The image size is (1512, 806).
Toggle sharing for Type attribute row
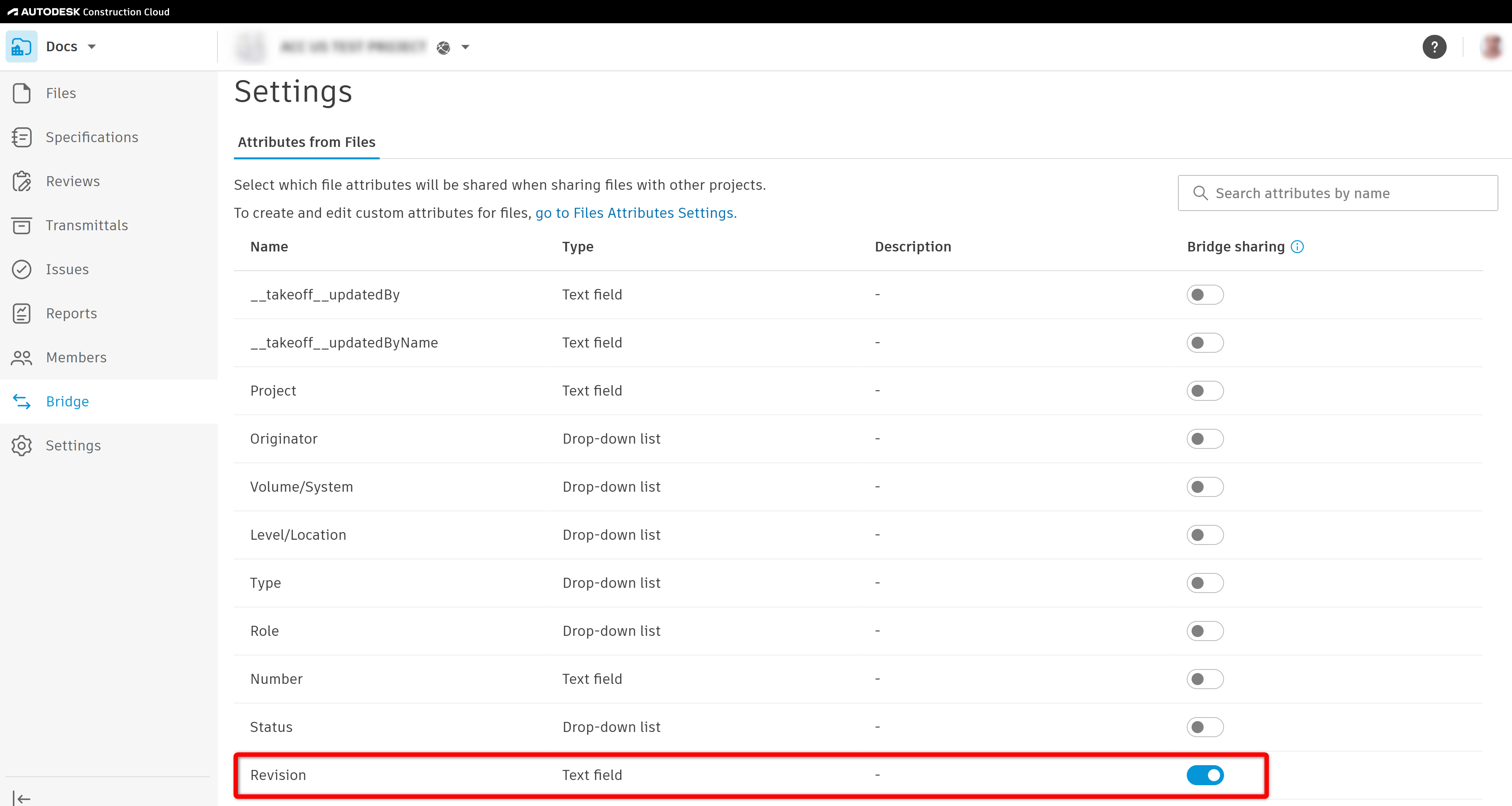(1205, 583)
